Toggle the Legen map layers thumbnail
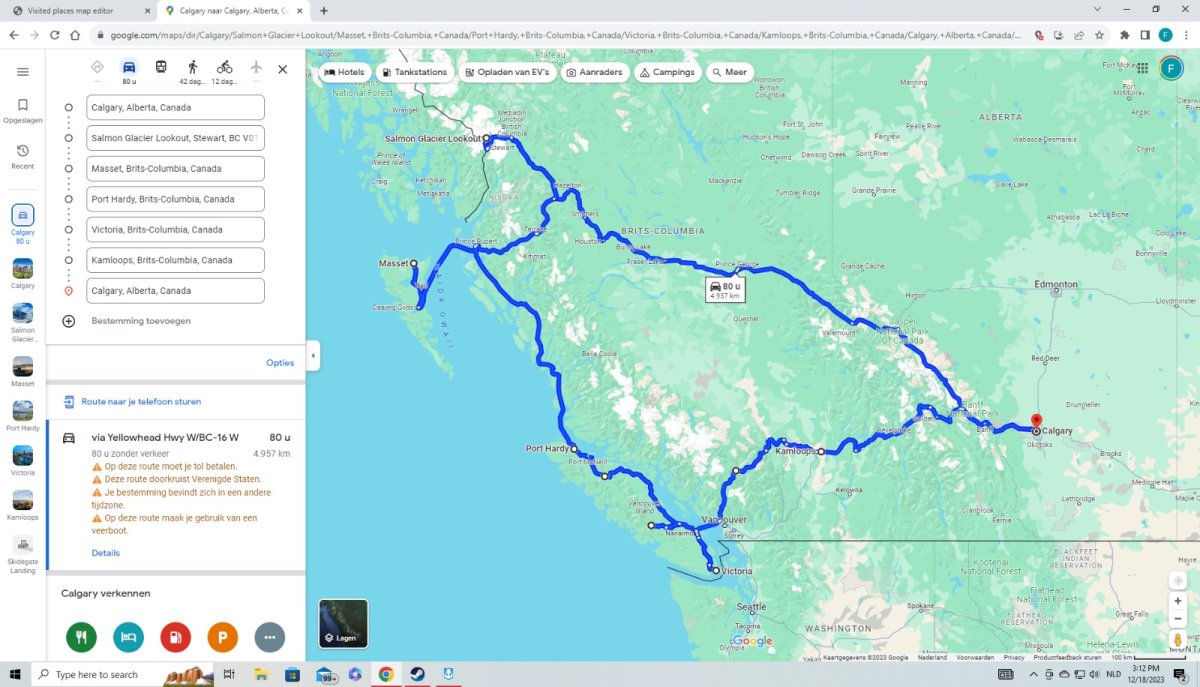The image size is (1200, 687). click(343, 623)
